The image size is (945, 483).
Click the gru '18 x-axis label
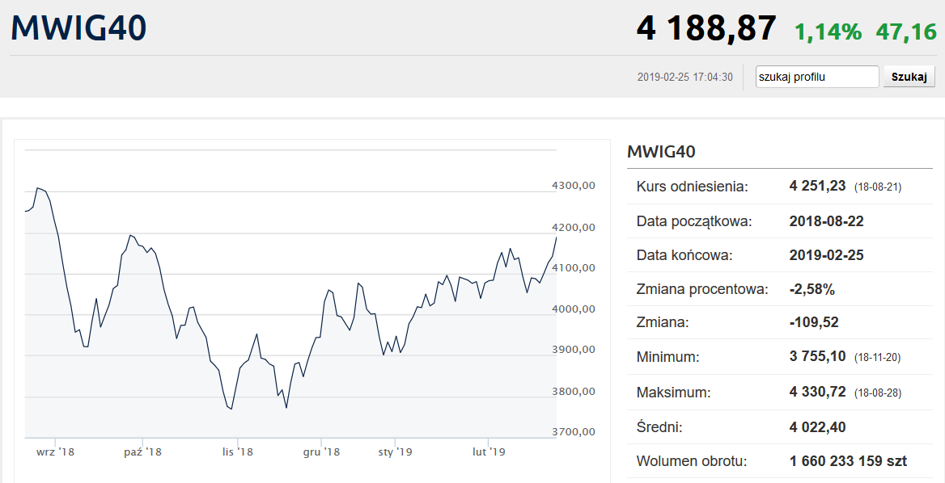321,452
